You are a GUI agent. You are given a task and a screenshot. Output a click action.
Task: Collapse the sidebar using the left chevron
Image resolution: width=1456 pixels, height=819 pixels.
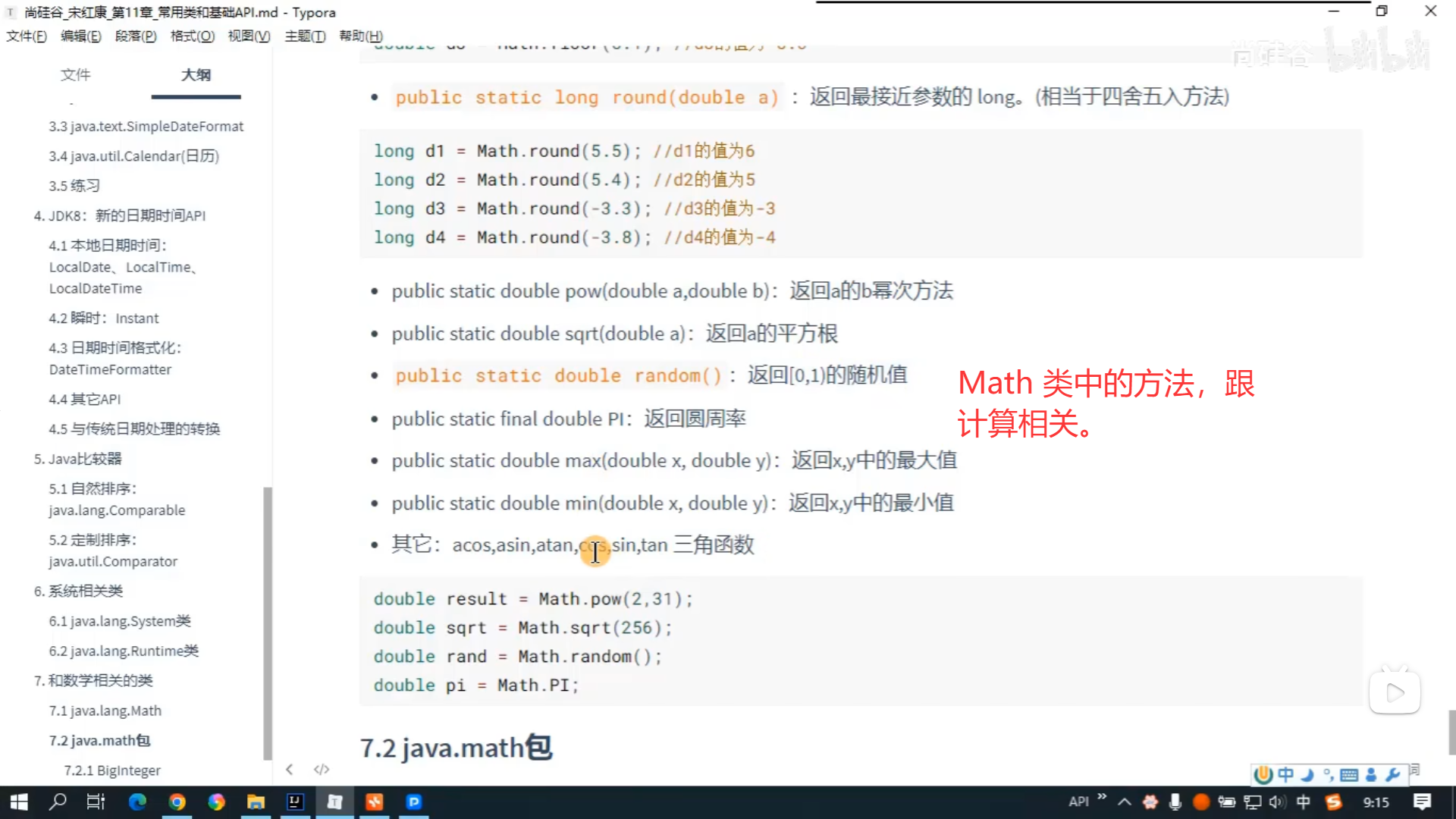289,769
